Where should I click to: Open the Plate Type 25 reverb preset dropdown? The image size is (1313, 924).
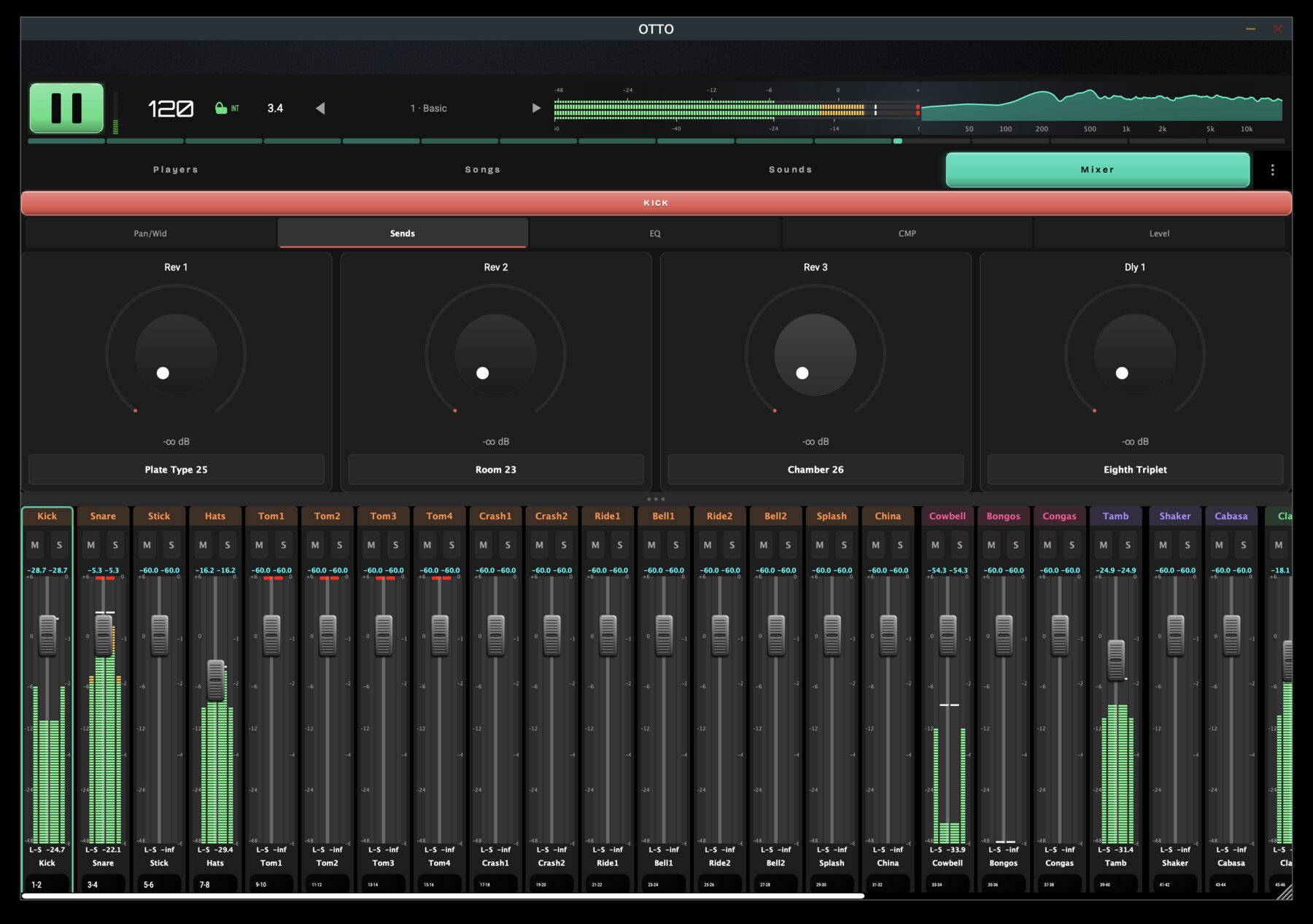tap(176, 470)
